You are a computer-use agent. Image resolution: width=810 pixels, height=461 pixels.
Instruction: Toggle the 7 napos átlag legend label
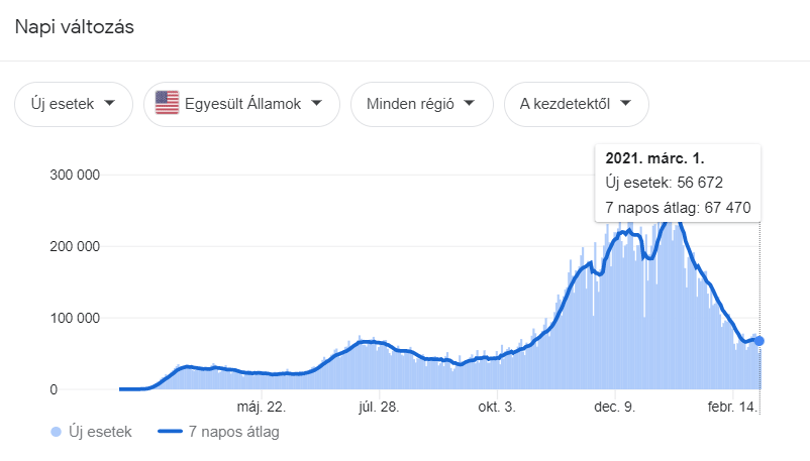tap(234, 432)
